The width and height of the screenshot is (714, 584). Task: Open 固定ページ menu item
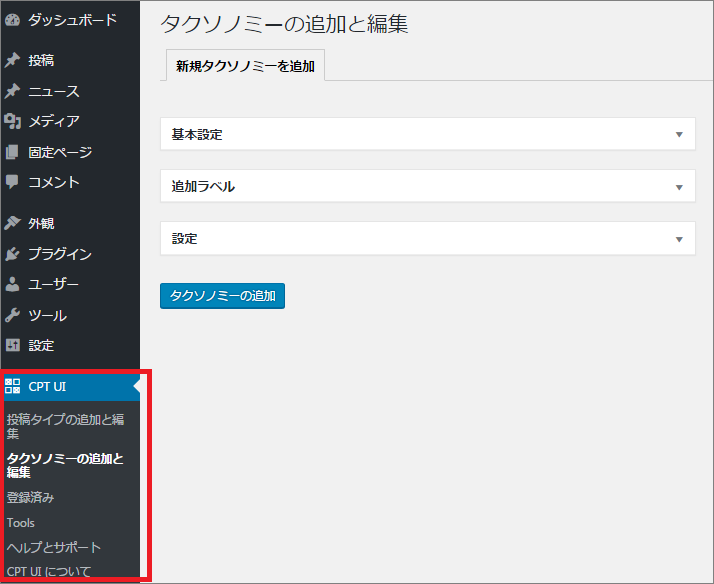[x=60, y=152]
